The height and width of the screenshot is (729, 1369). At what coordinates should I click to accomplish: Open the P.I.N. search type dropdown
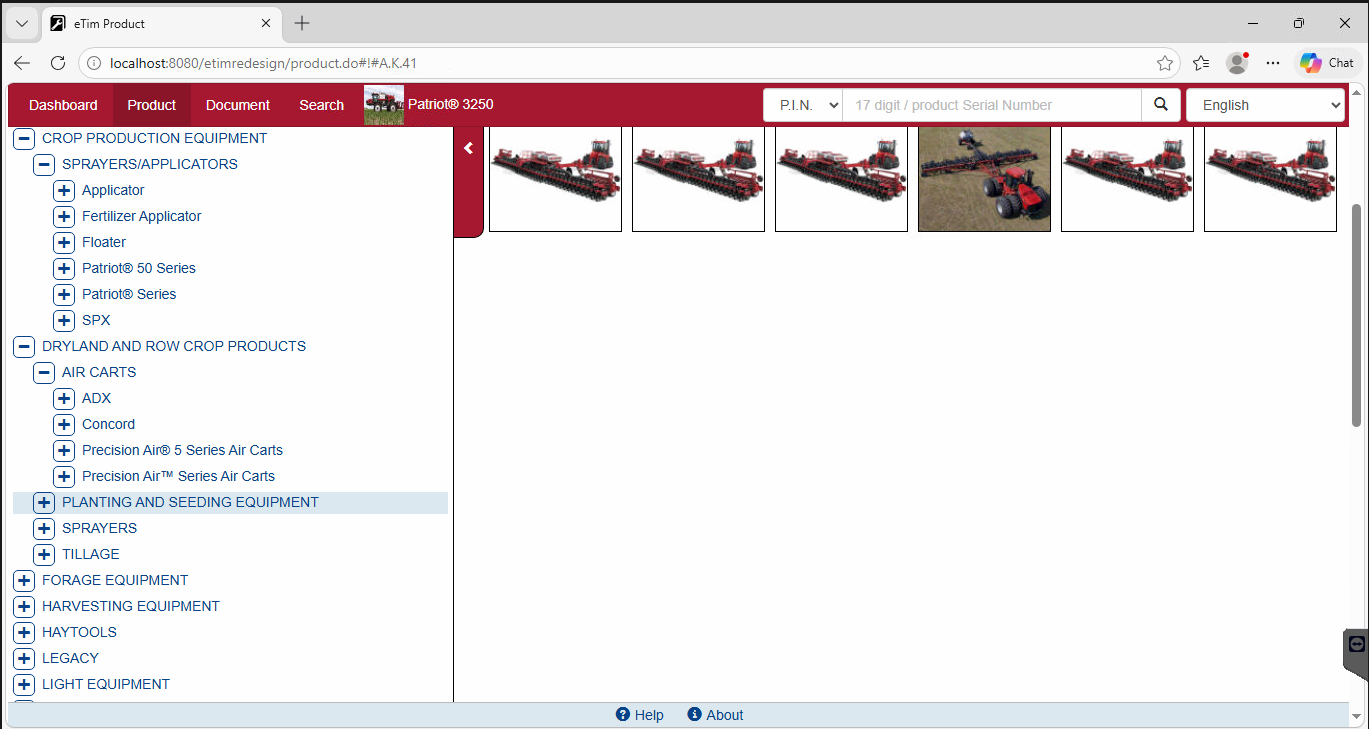[803, 105]
